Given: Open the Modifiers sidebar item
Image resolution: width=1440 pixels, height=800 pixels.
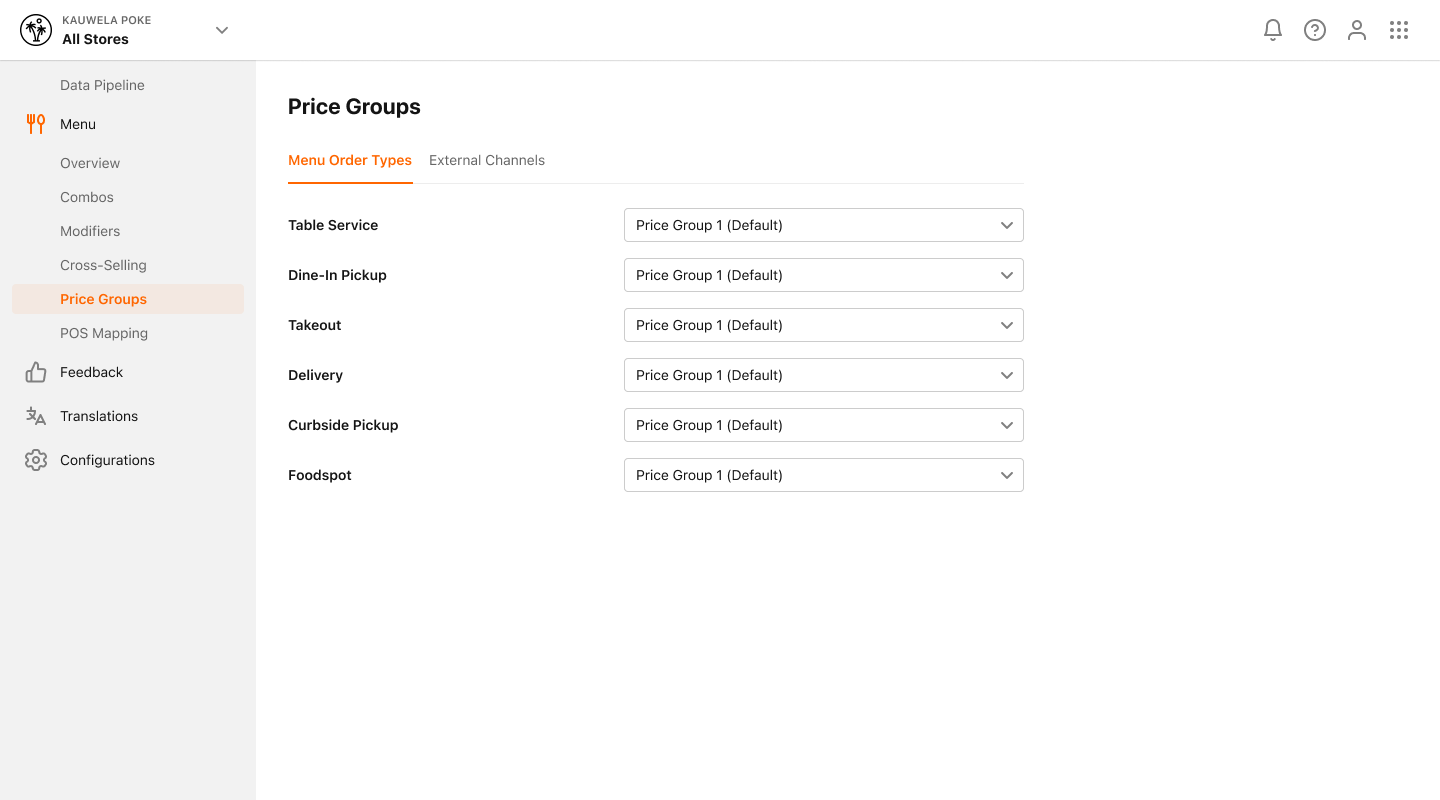Looking at the screenshot, I should click(90, 231).
